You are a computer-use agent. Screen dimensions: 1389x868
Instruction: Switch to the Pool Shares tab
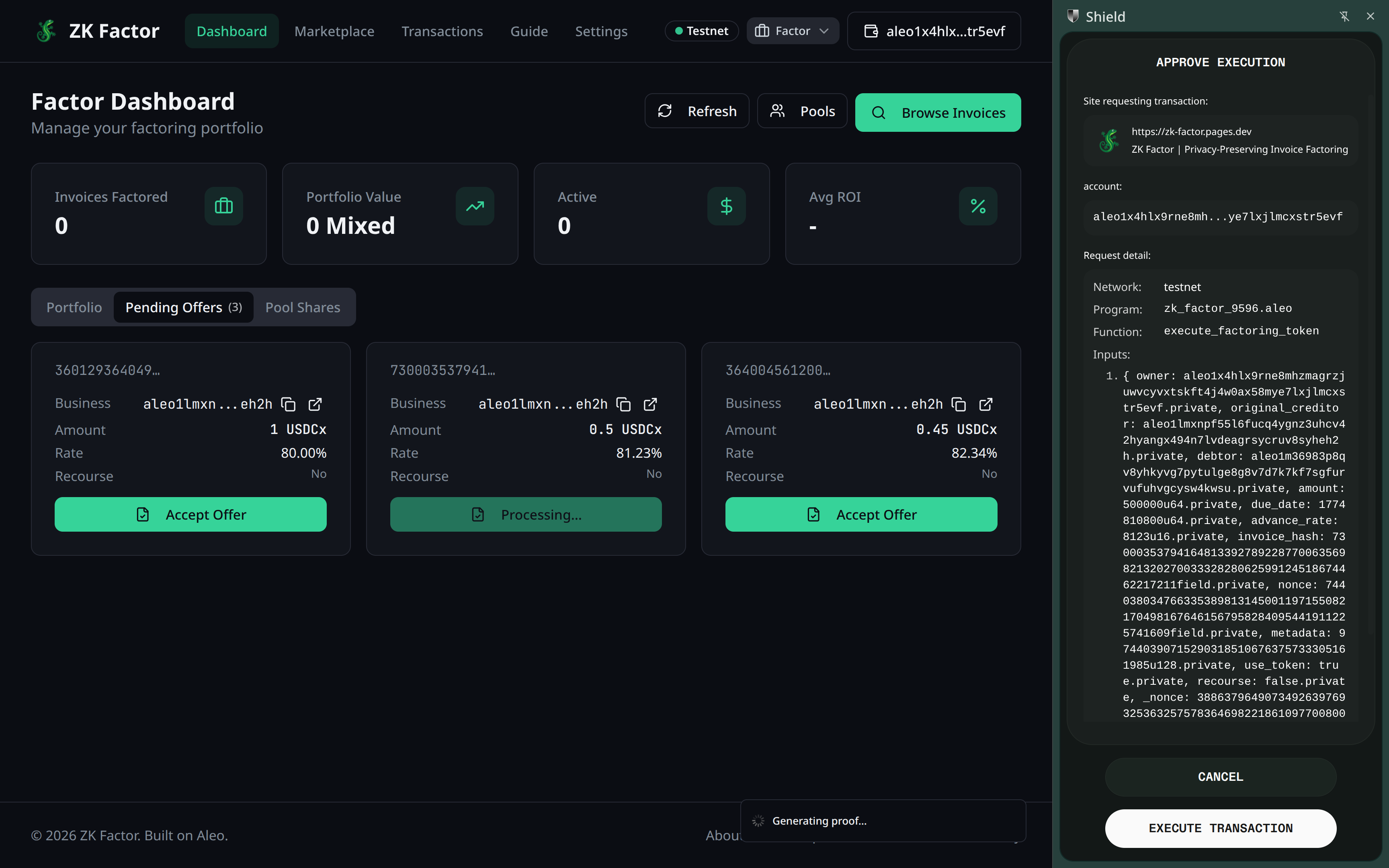pos(303,307)
